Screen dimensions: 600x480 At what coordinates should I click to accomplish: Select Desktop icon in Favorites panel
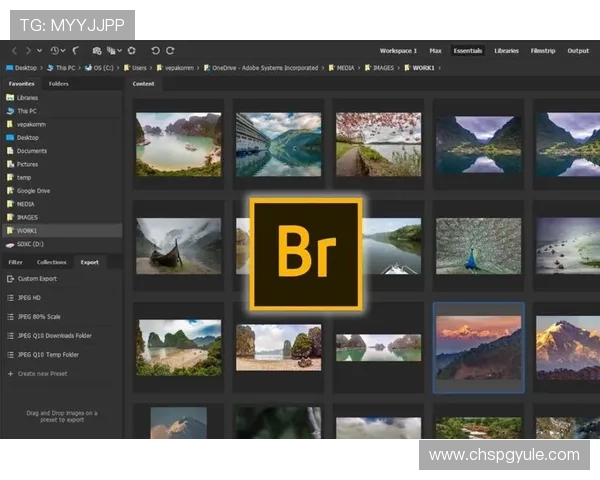[x=10, y=137]
